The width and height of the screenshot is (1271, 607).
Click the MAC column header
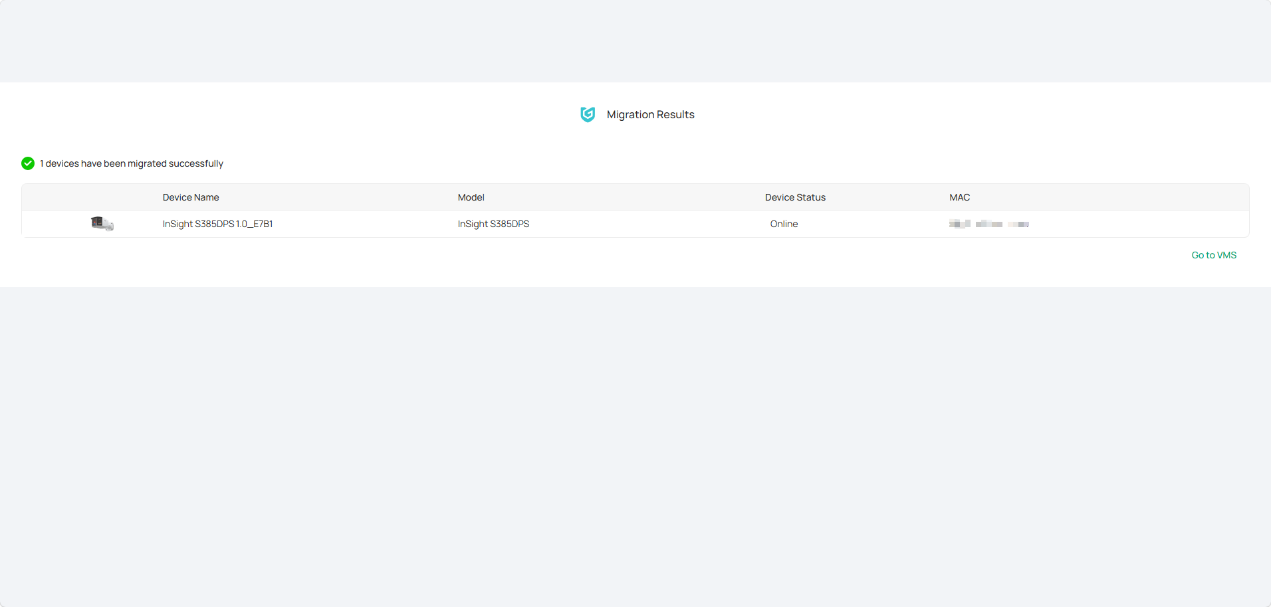coord(959,197)
